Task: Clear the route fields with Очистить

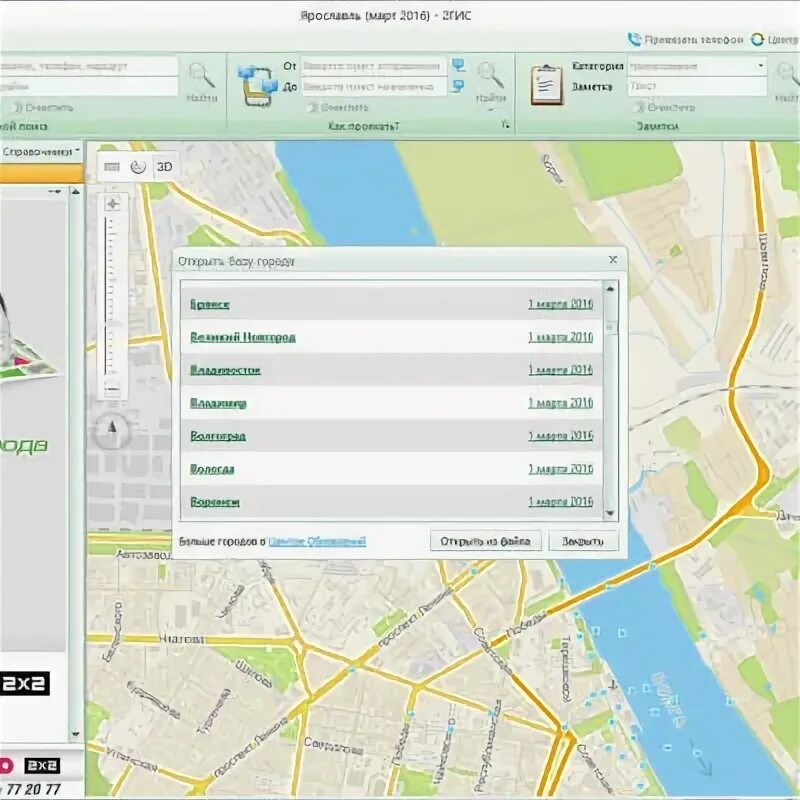Action: [x=339, y=107]
